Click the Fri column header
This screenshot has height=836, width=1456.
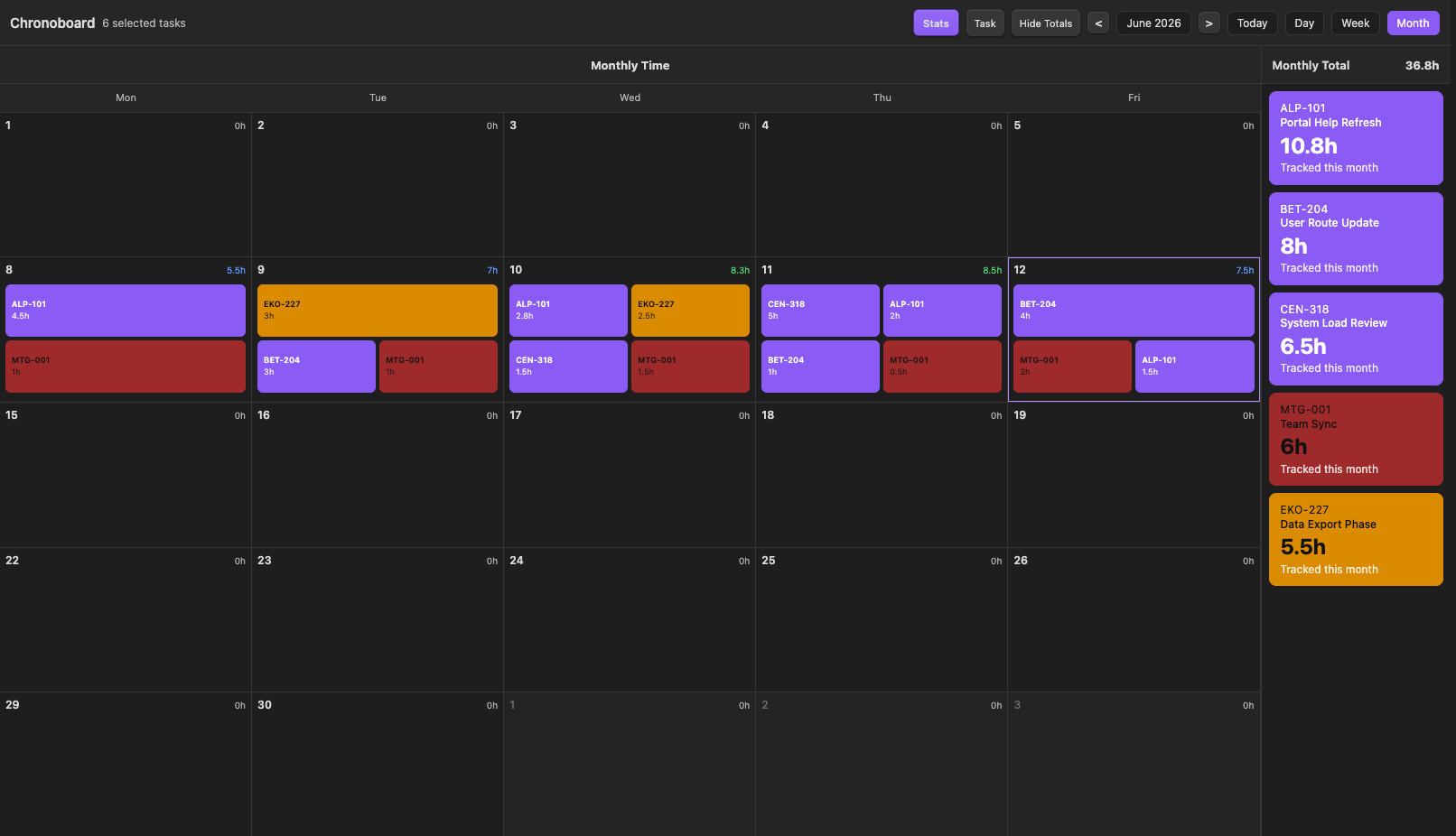pyautogui.click(x=1134, y=98)
